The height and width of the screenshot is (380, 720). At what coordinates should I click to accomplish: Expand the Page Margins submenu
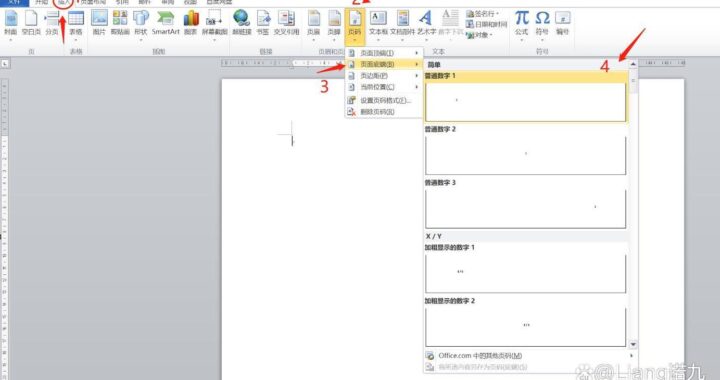click(x=384, y=76)
